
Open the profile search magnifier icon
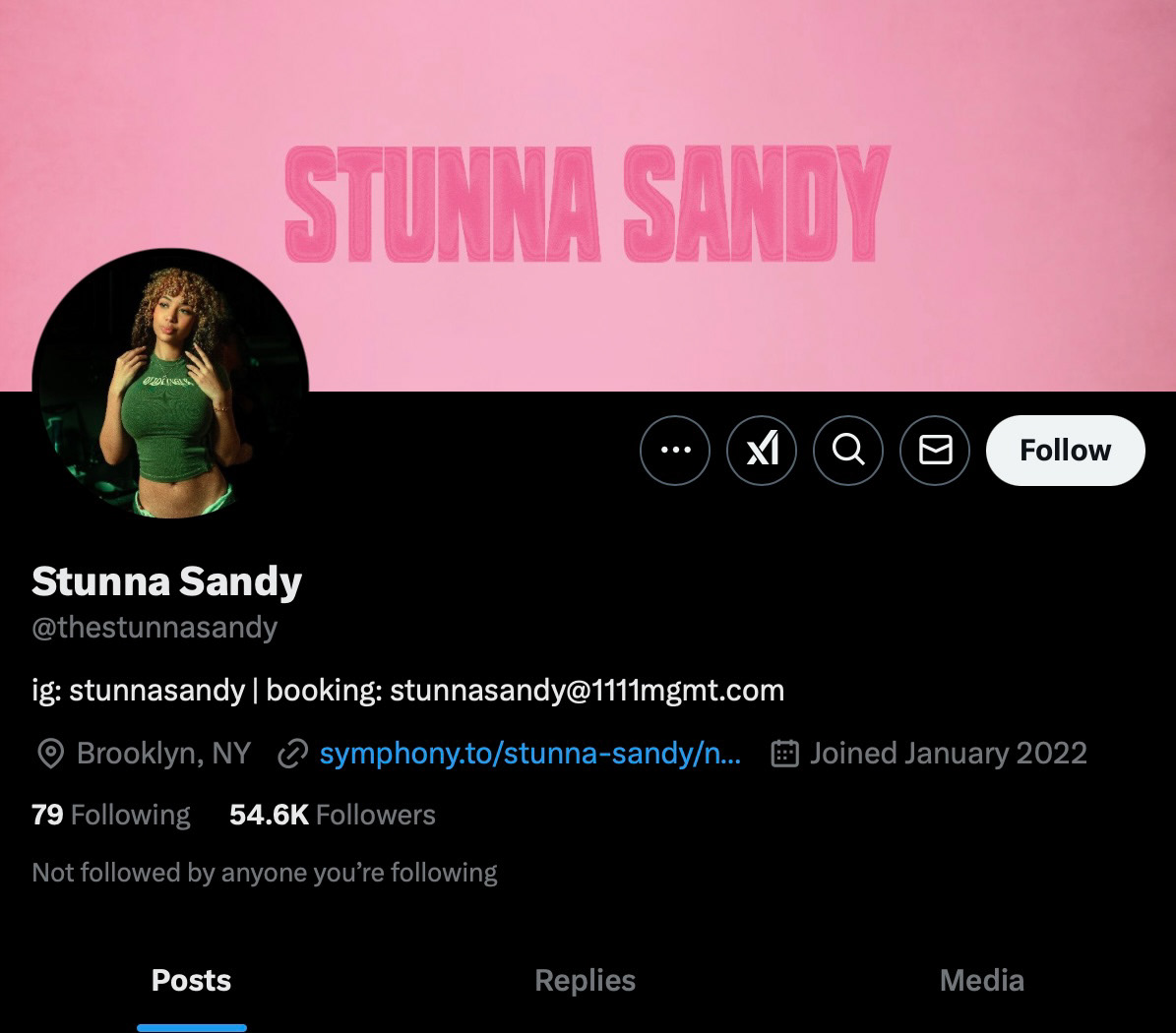tap(848, 451)
